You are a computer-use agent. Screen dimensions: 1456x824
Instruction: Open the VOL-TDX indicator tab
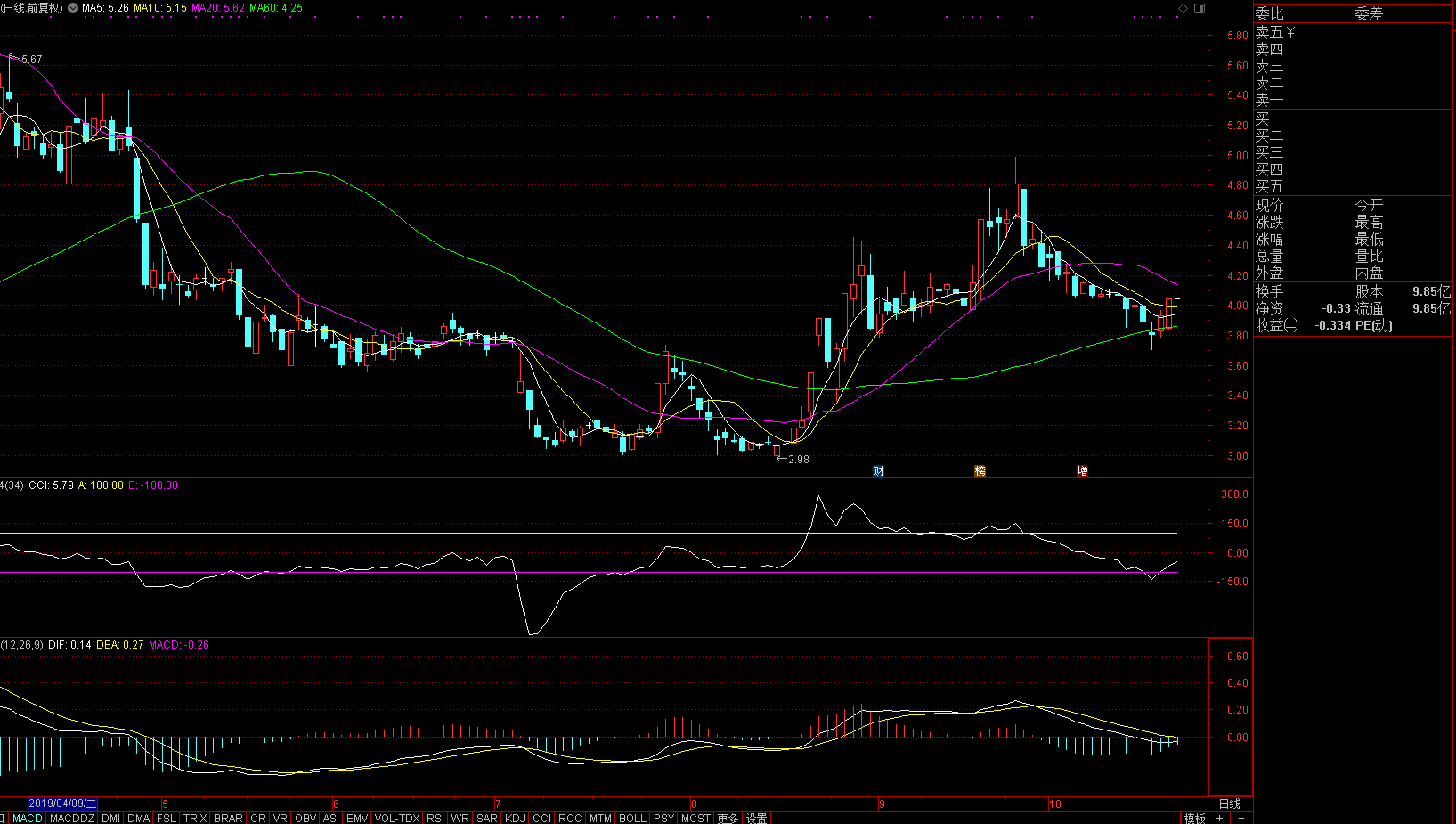pyautogui.click(x=397, y=818)
